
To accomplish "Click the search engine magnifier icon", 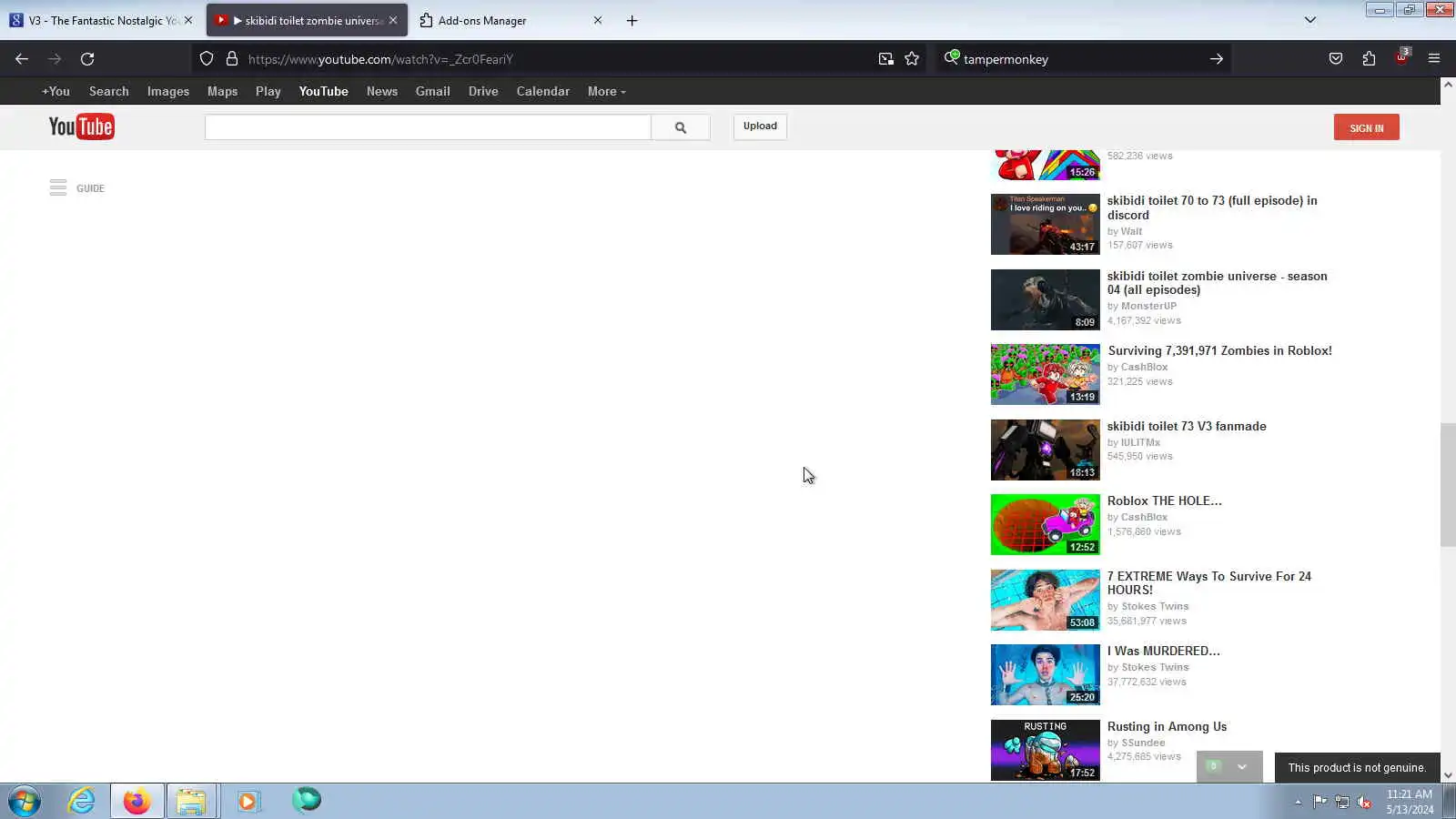I will (x=951, y=58).
